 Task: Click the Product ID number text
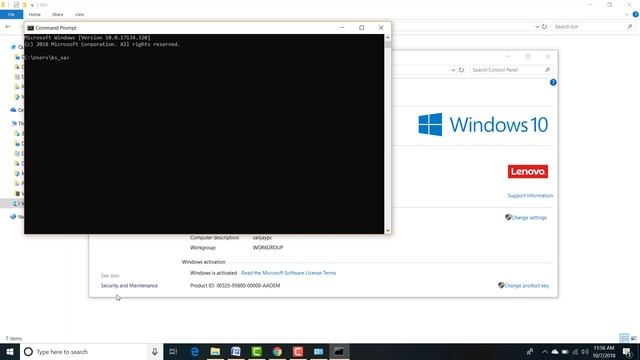[248, 285]
